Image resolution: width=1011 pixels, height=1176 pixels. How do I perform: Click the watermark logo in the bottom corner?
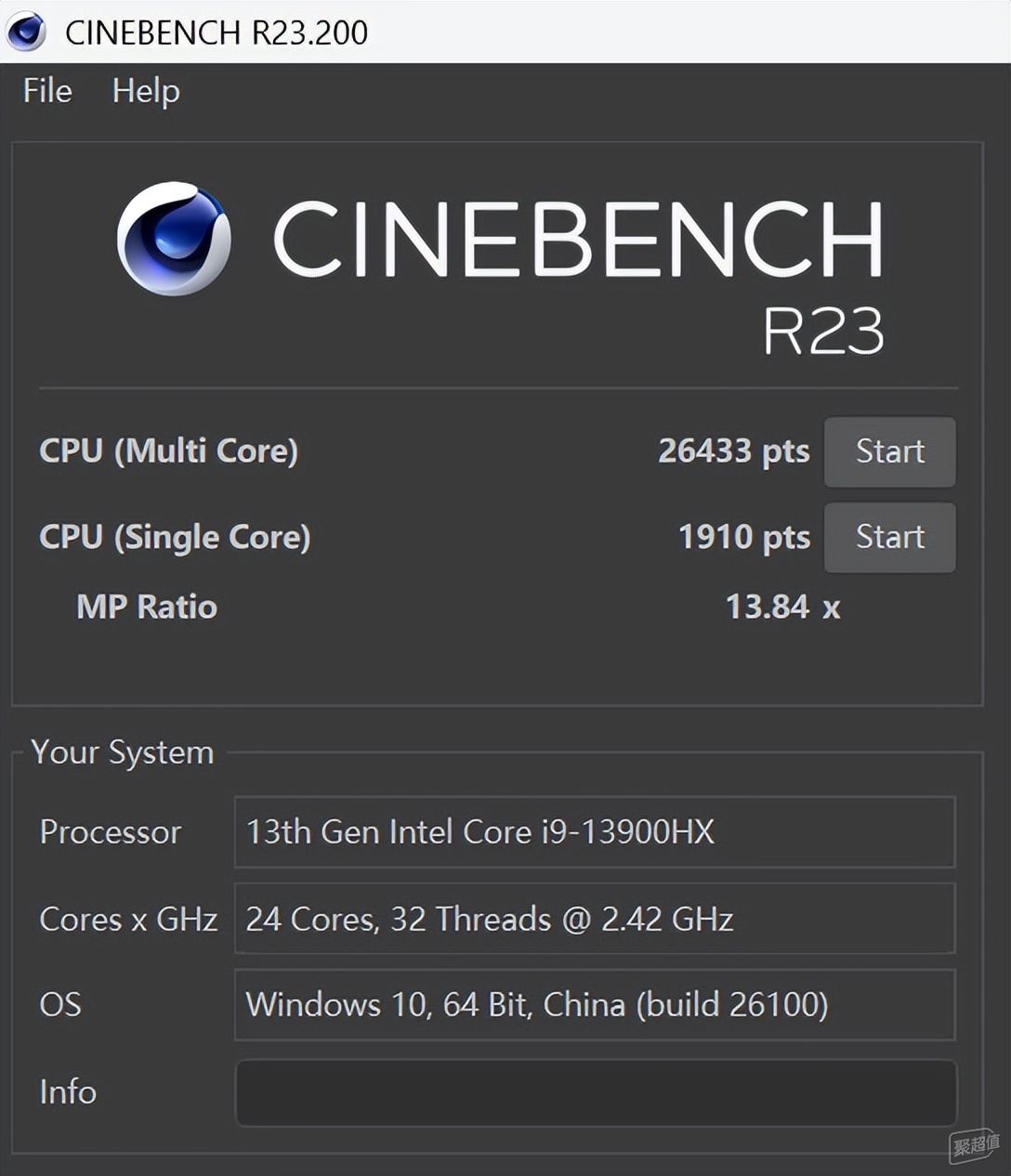pyautogui.click(x=975, y=1145)
